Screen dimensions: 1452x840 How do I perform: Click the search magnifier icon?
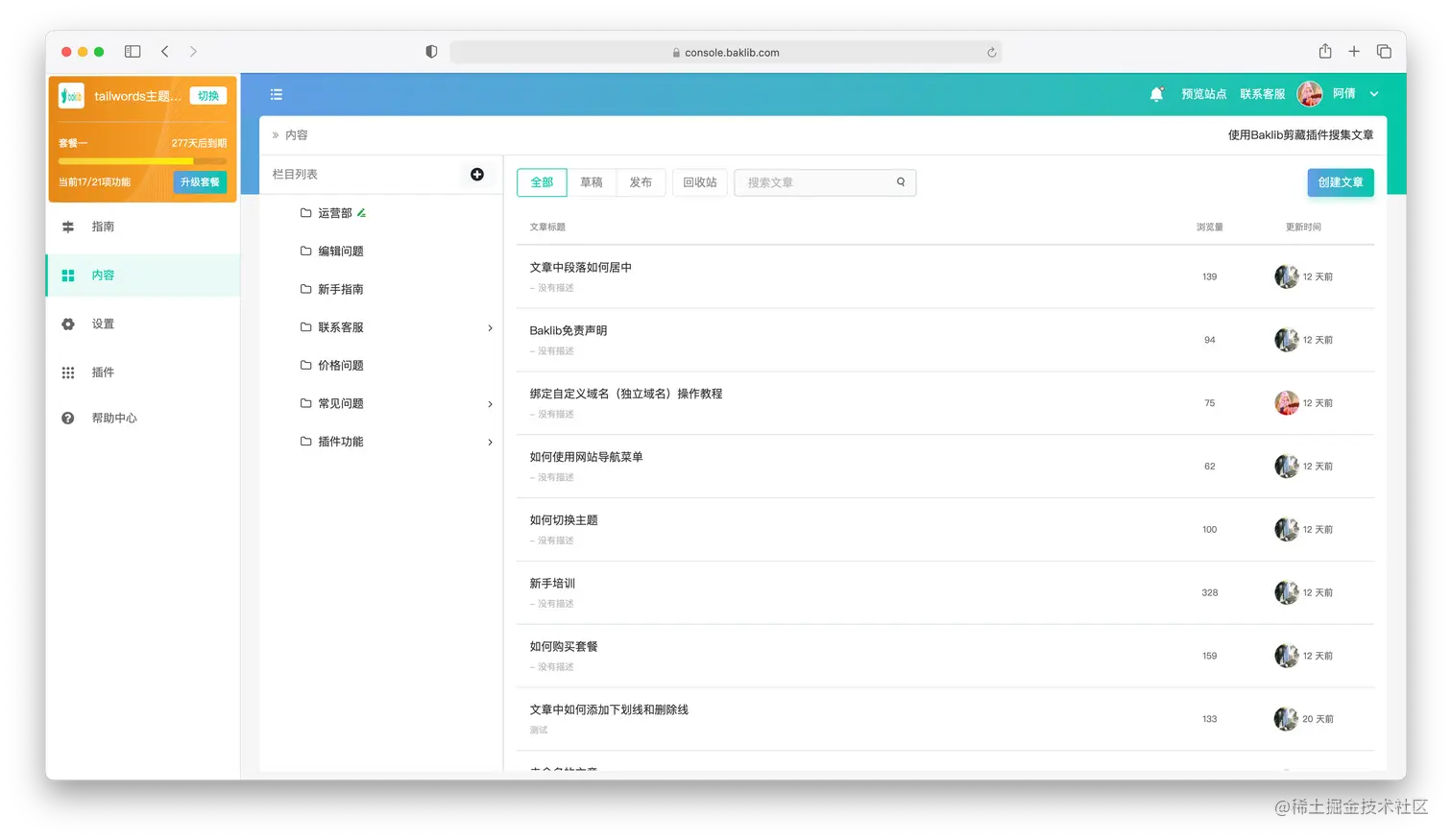click(x=901, y=182)
